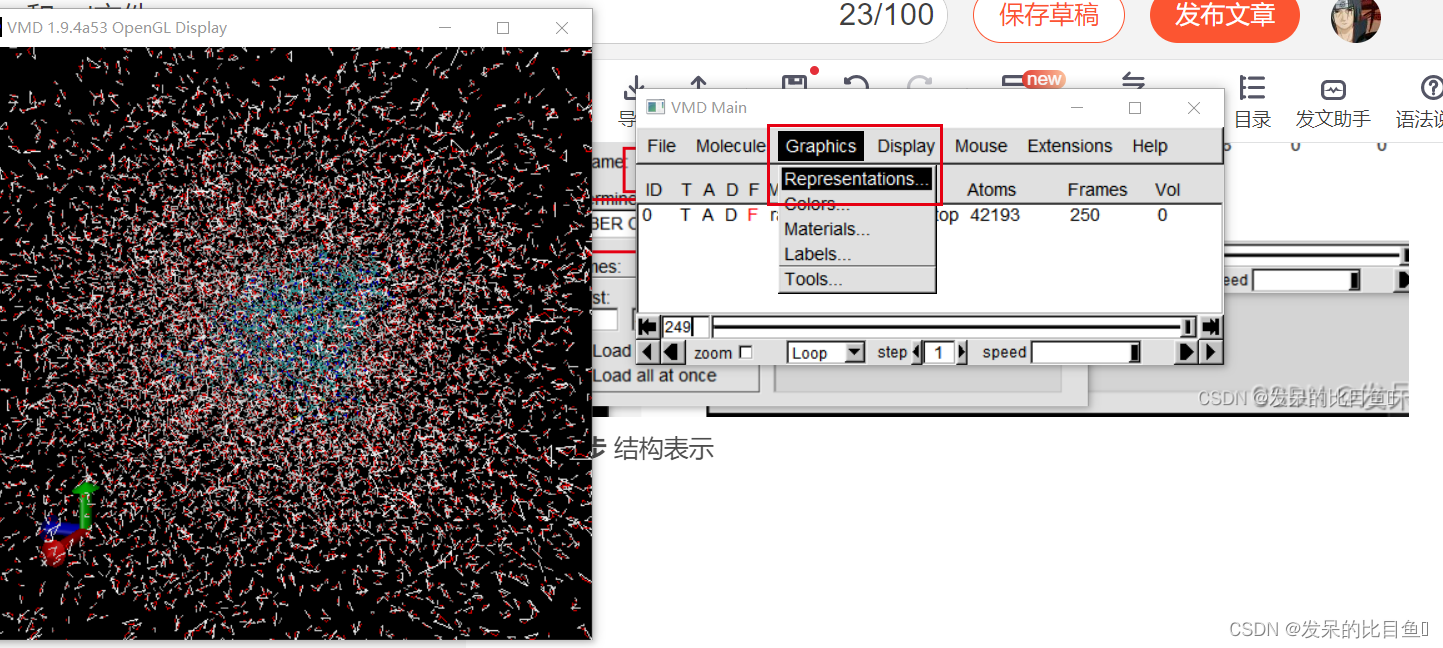This screenshot has width=1443, height=648.
Task: Close the highlighted Graphics menu
Action: pyautogui.click(x=821, y=146)
